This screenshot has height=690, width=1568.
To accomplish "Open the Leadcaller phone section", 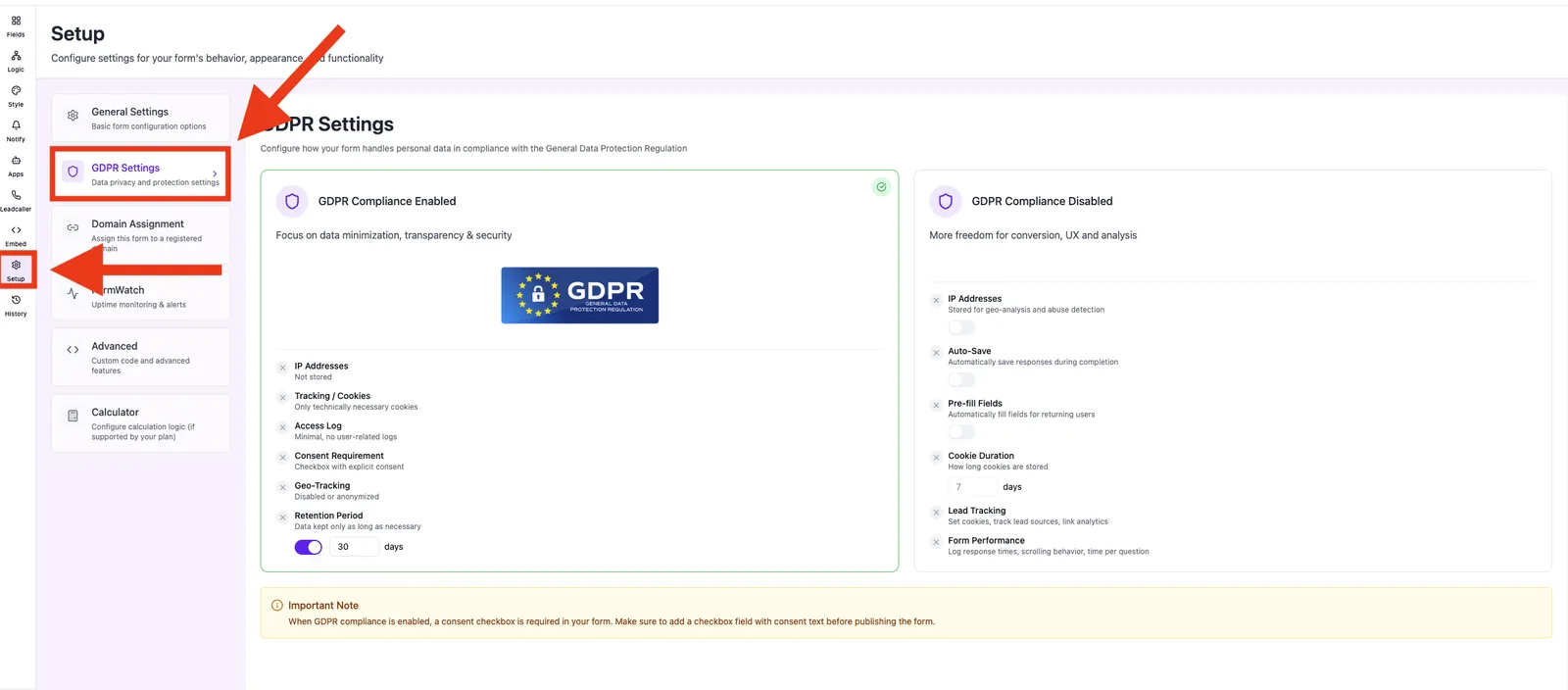I will [16, 201].
